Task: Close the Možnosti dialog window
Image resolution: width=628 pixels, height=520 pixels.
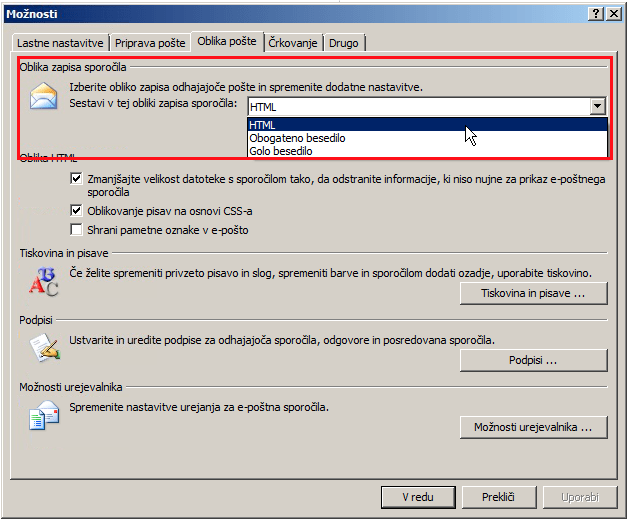Action: pyautogui.click(x=615, y=12)
